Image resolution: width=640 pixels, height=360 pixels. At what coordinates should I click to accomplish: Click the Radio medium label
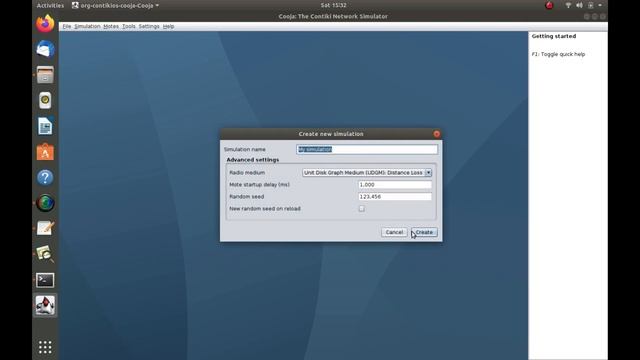[x=247, y=173]
